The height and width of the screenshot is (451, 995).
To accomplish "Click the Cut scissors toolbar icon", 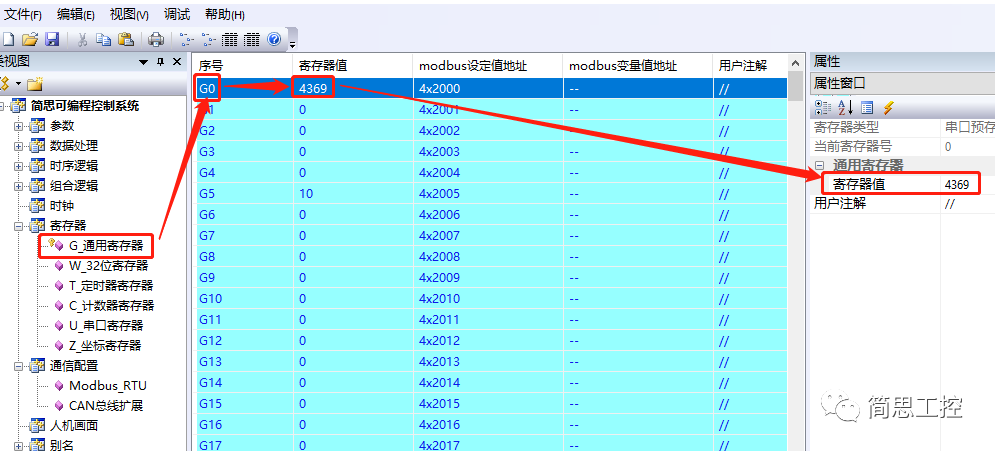I will [82, 39].
